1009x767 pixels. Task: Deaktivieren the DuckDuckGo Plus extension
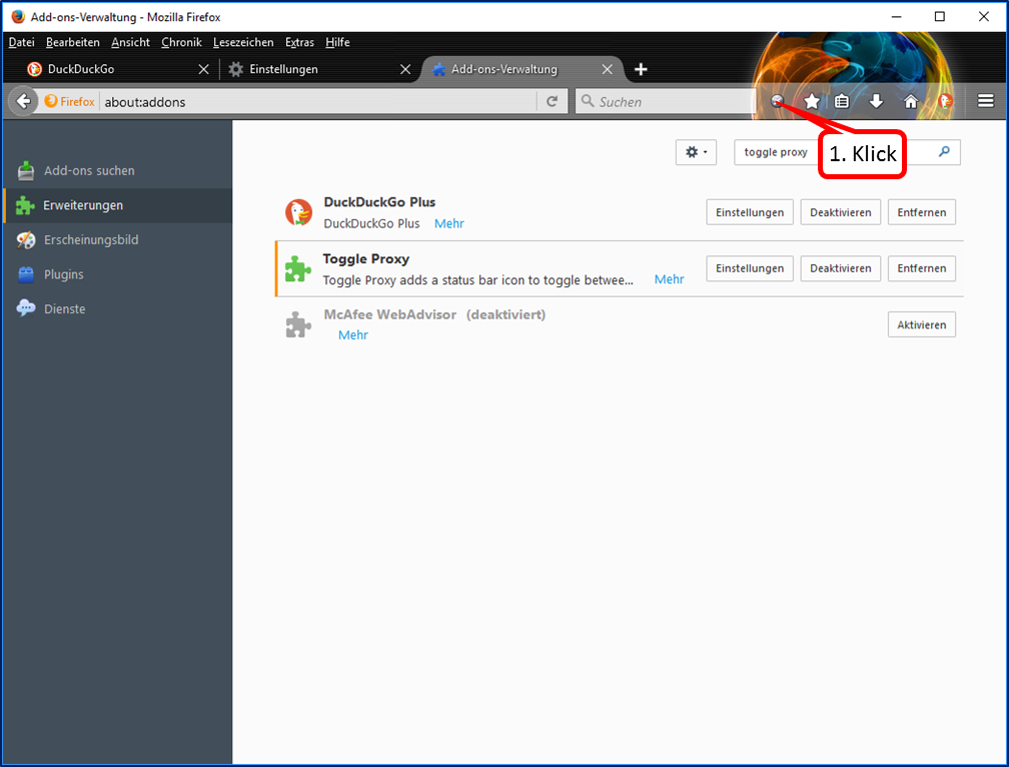click(840, 212)
